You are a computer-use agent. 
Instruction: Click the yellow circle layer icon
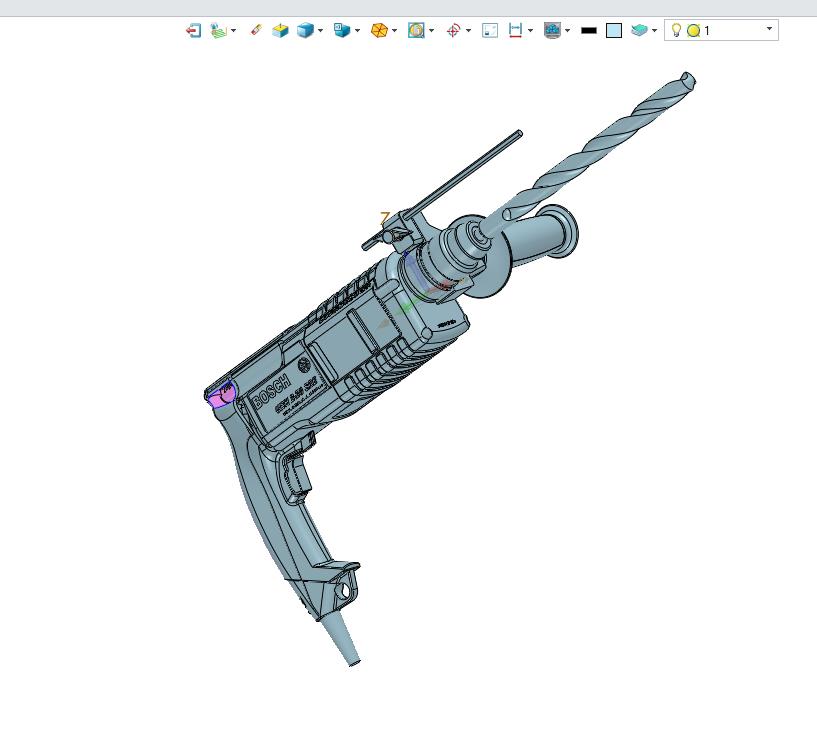tap(694, 31)
